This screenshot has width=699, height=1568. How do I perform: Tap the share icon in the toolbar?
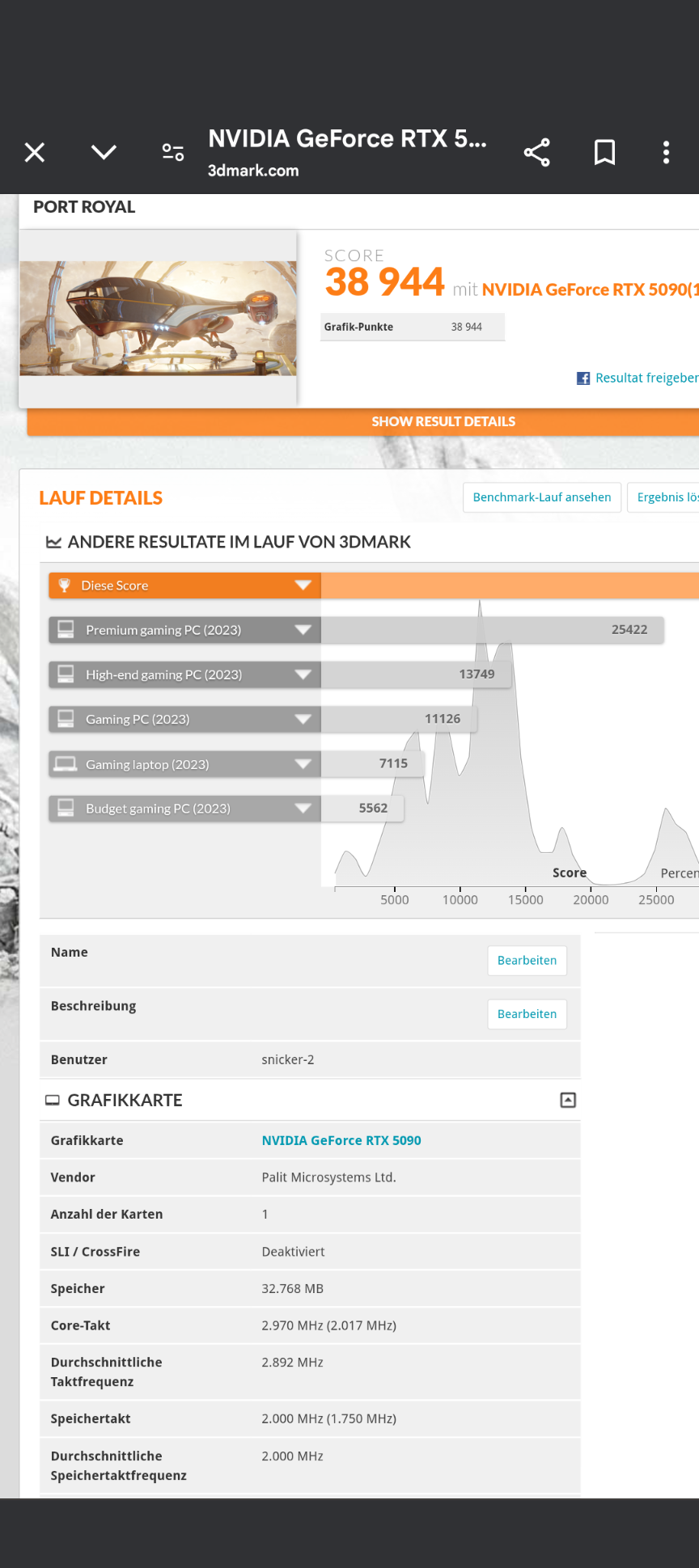536,152
